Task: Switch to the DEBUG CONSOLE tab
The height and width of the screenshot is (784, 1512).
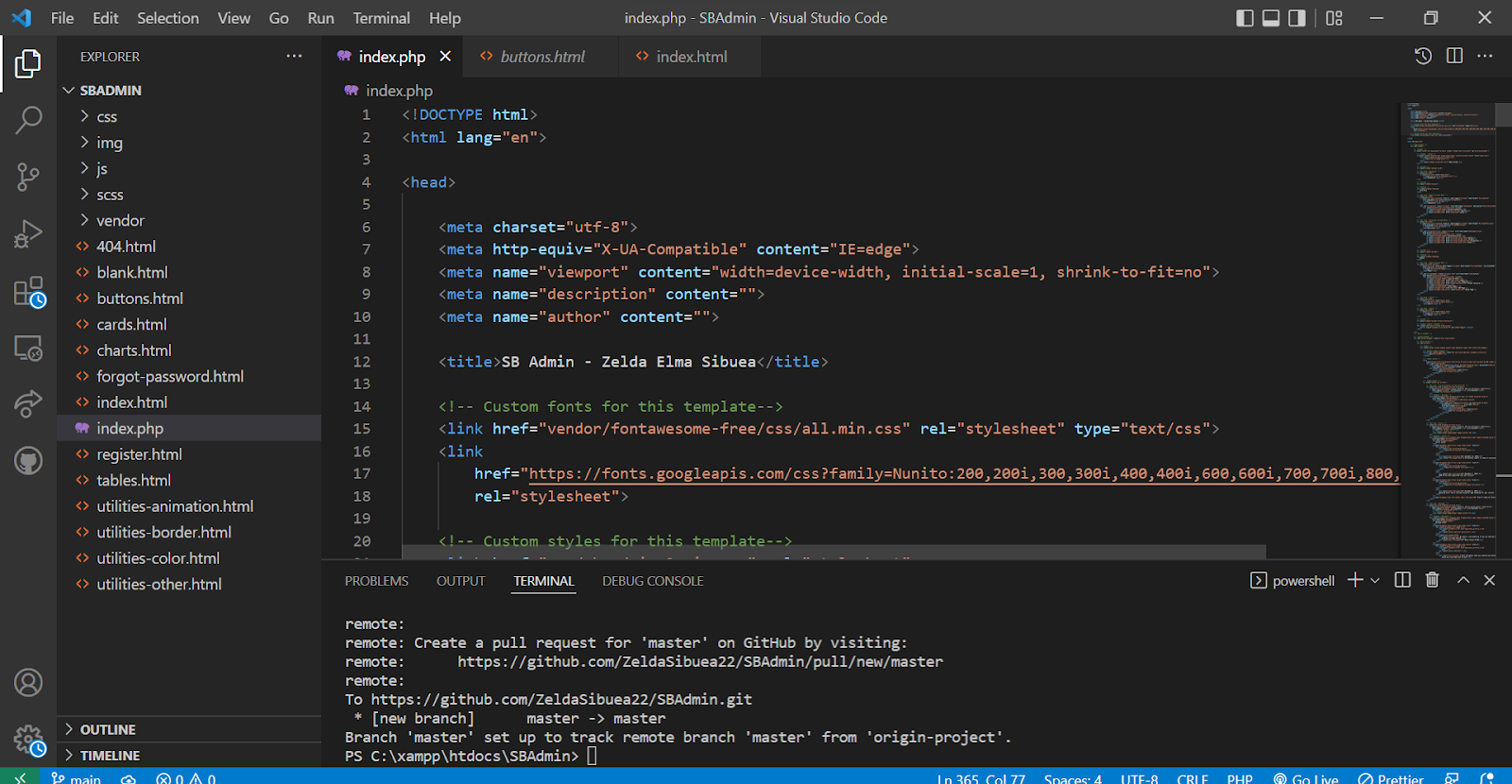Action: (653, 581)
